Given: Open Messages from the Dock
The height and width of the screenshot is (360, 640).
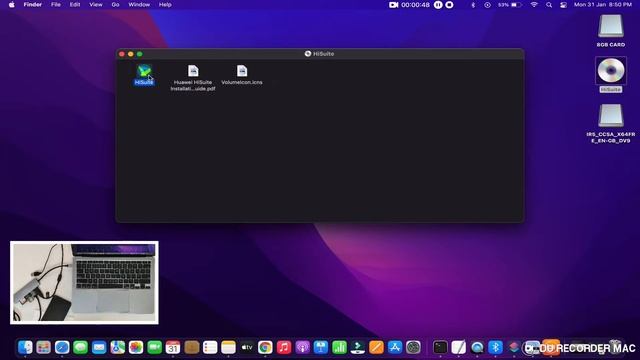Looking at the screenshot, I should pyautogui.click(x=80, y=347).
